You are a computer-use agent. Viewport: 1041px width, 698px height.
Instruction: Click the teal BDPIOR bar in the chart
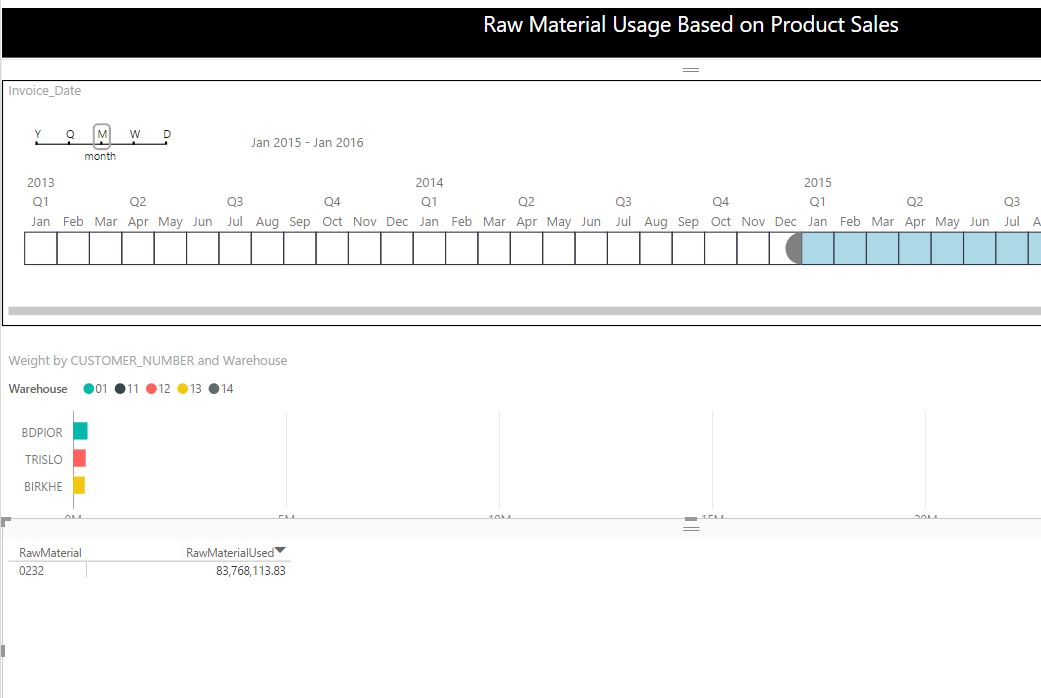pos(80,431)
